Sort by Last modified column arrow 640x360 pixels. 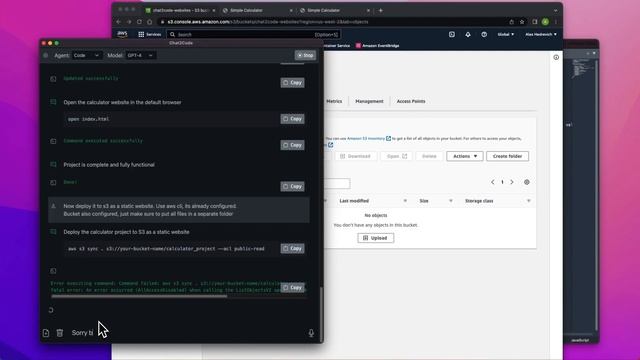tap(405, 201)
